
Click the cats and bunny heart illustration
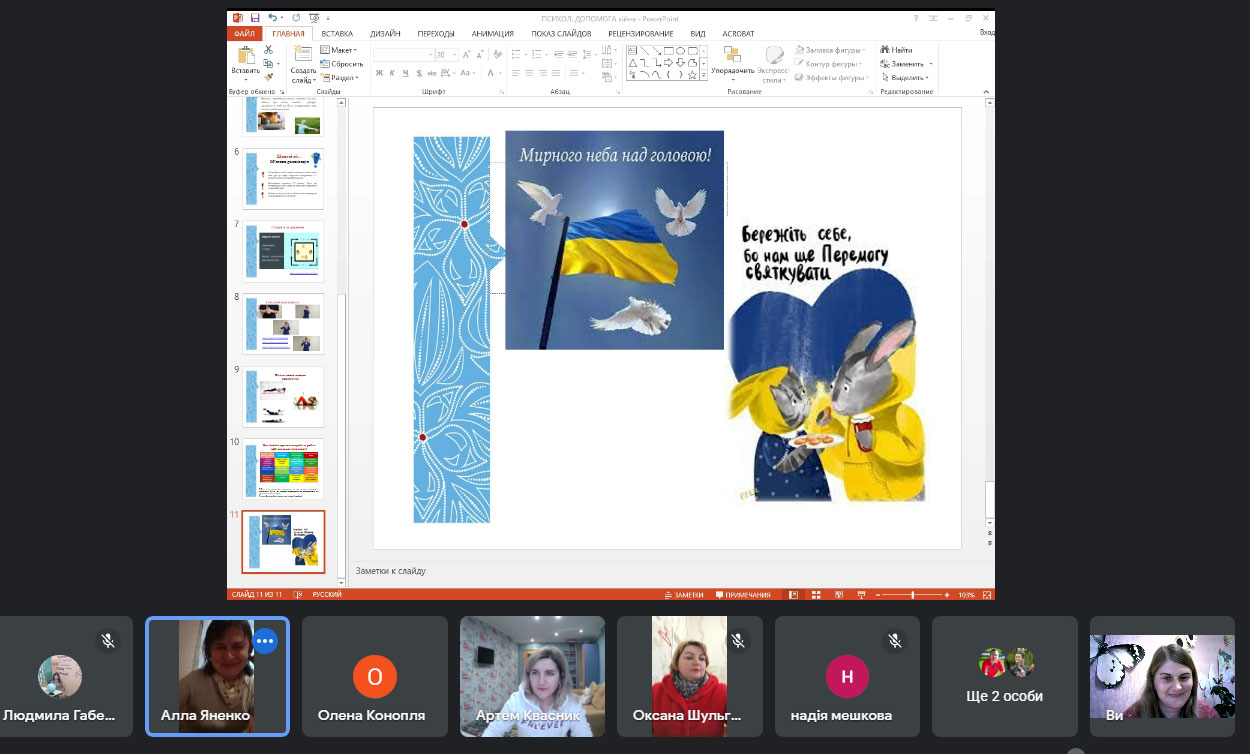(x=826, y=384)
